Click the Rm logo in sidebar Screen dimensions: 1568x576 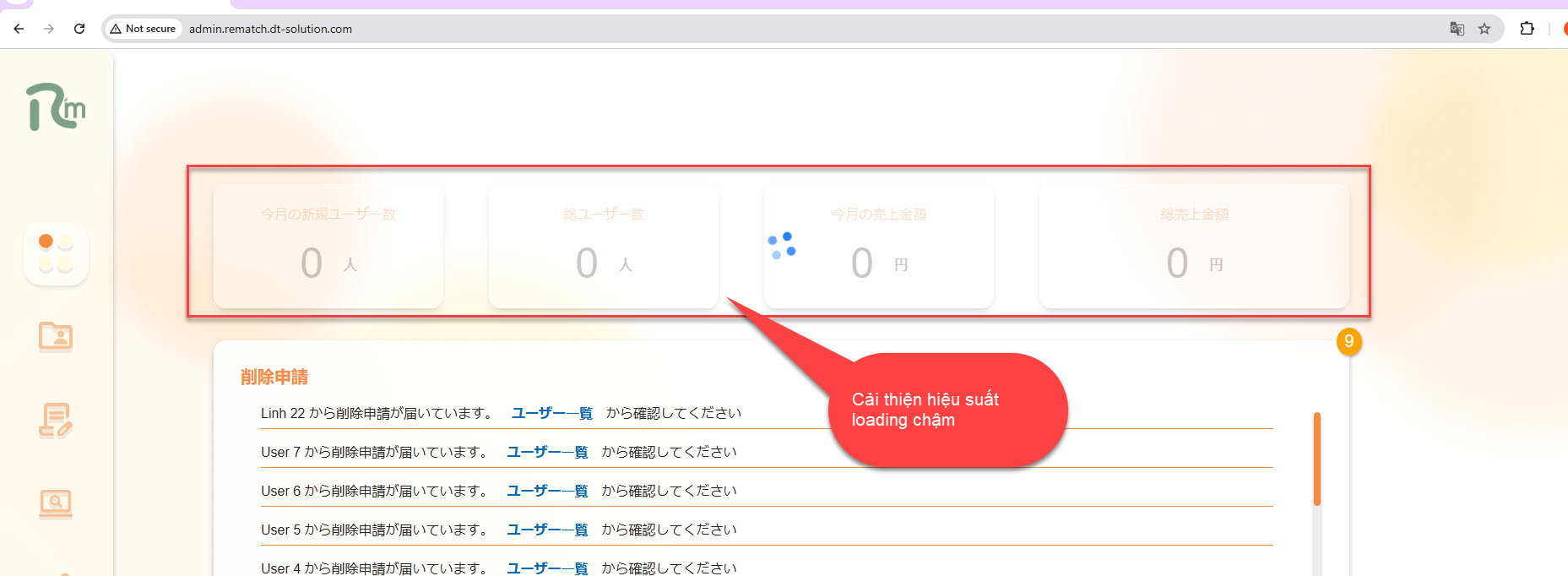click(x=56, y=107)
